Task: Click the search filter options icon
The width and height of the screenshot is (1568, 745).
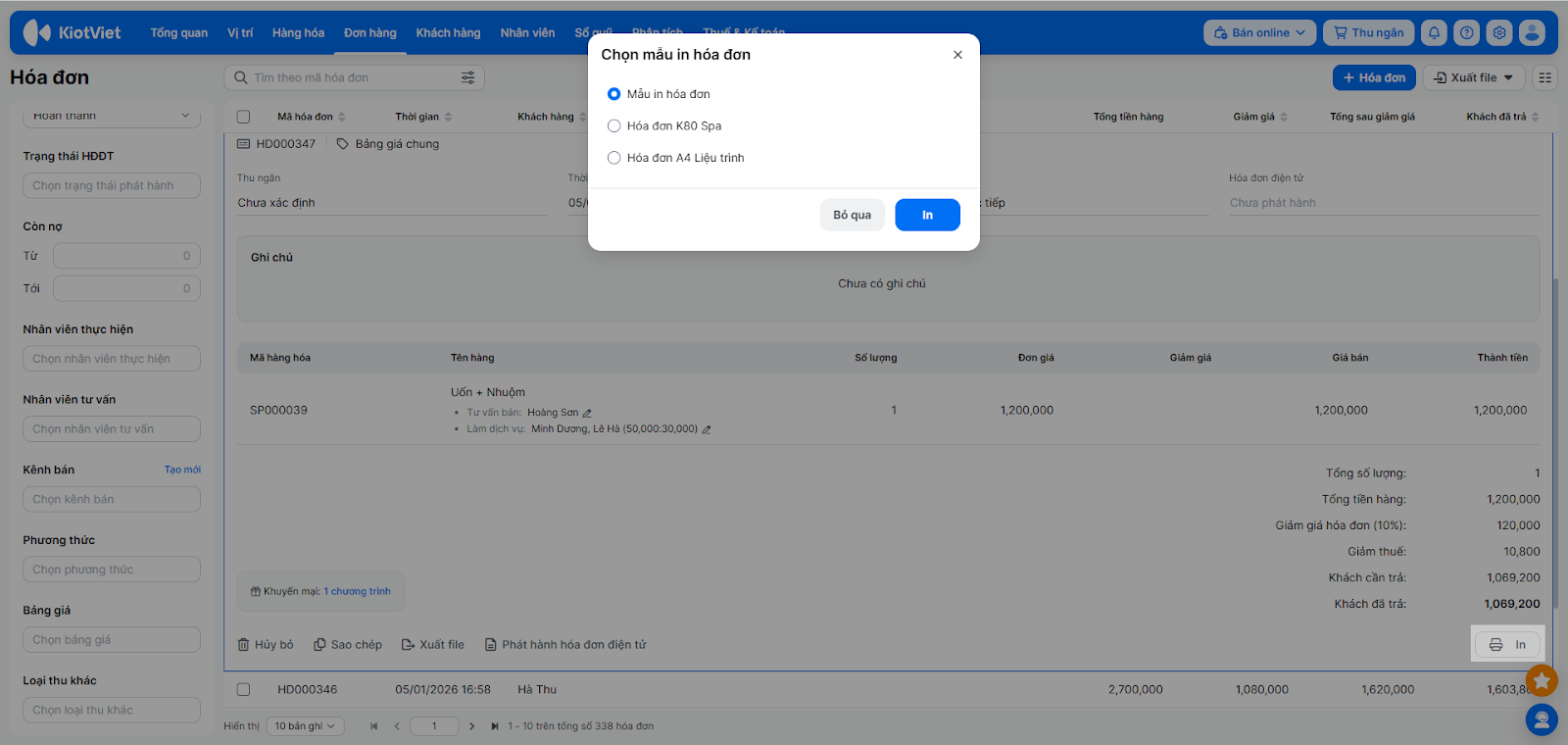Action: pos(468,77)
